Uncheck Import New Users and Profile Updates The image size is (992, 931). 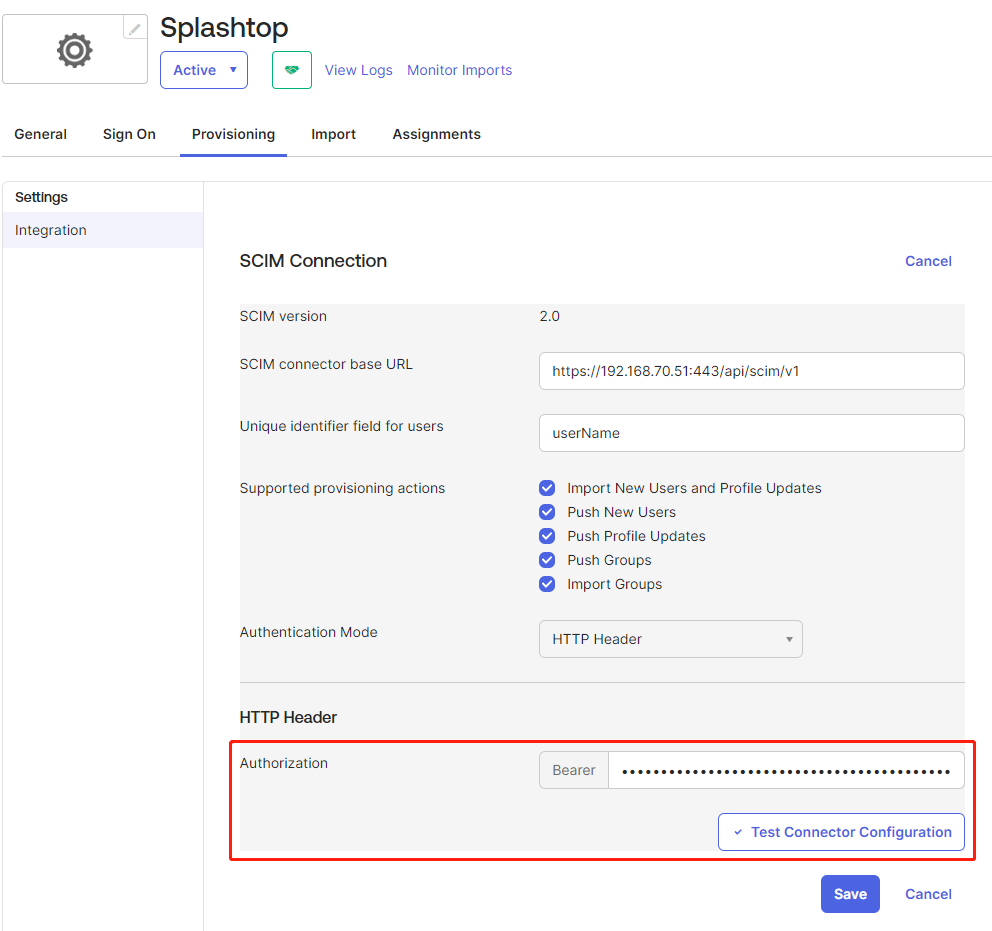[547, 488]
